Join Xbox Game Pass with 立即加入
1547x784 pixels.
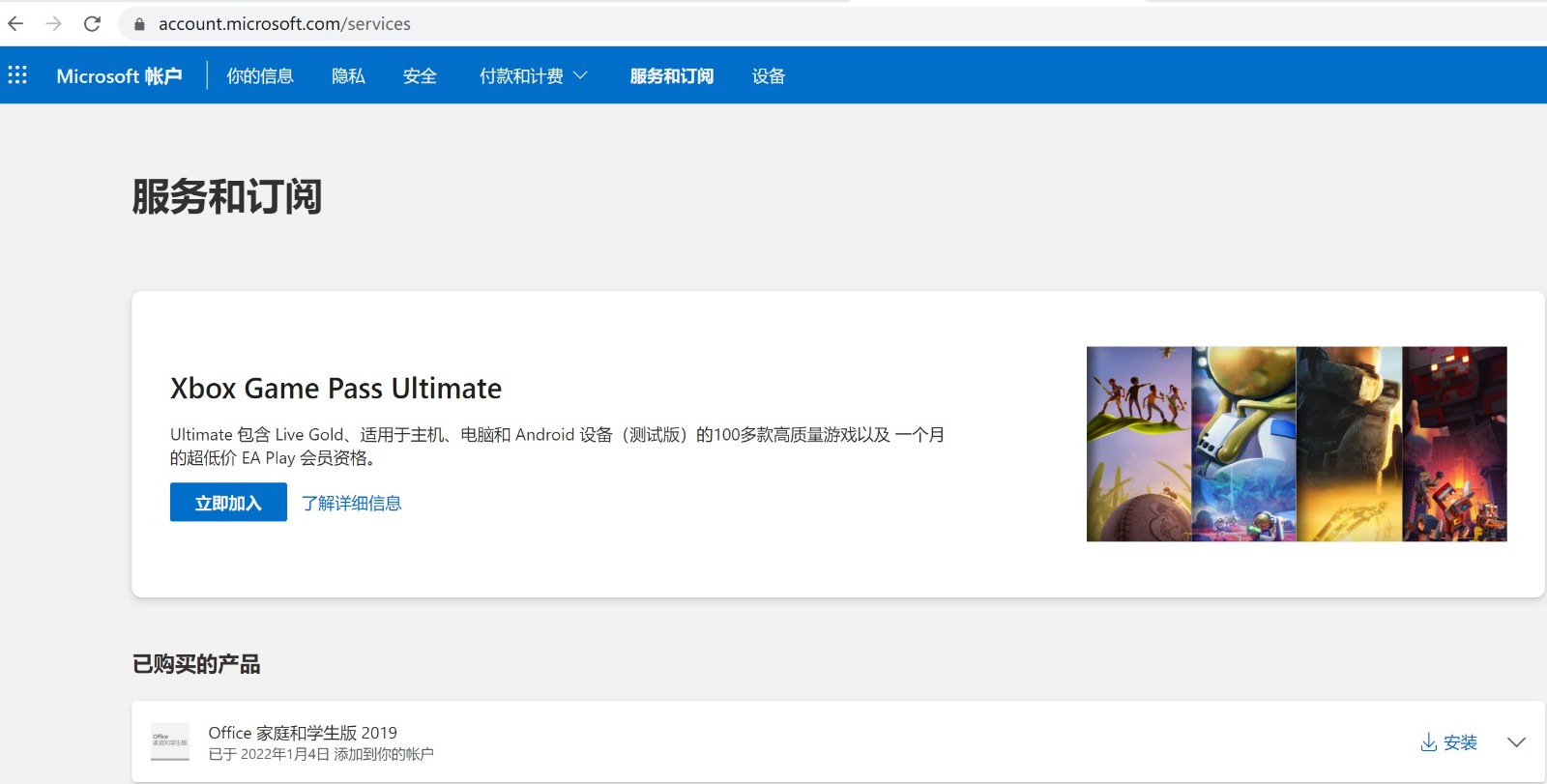pos(228,503)
